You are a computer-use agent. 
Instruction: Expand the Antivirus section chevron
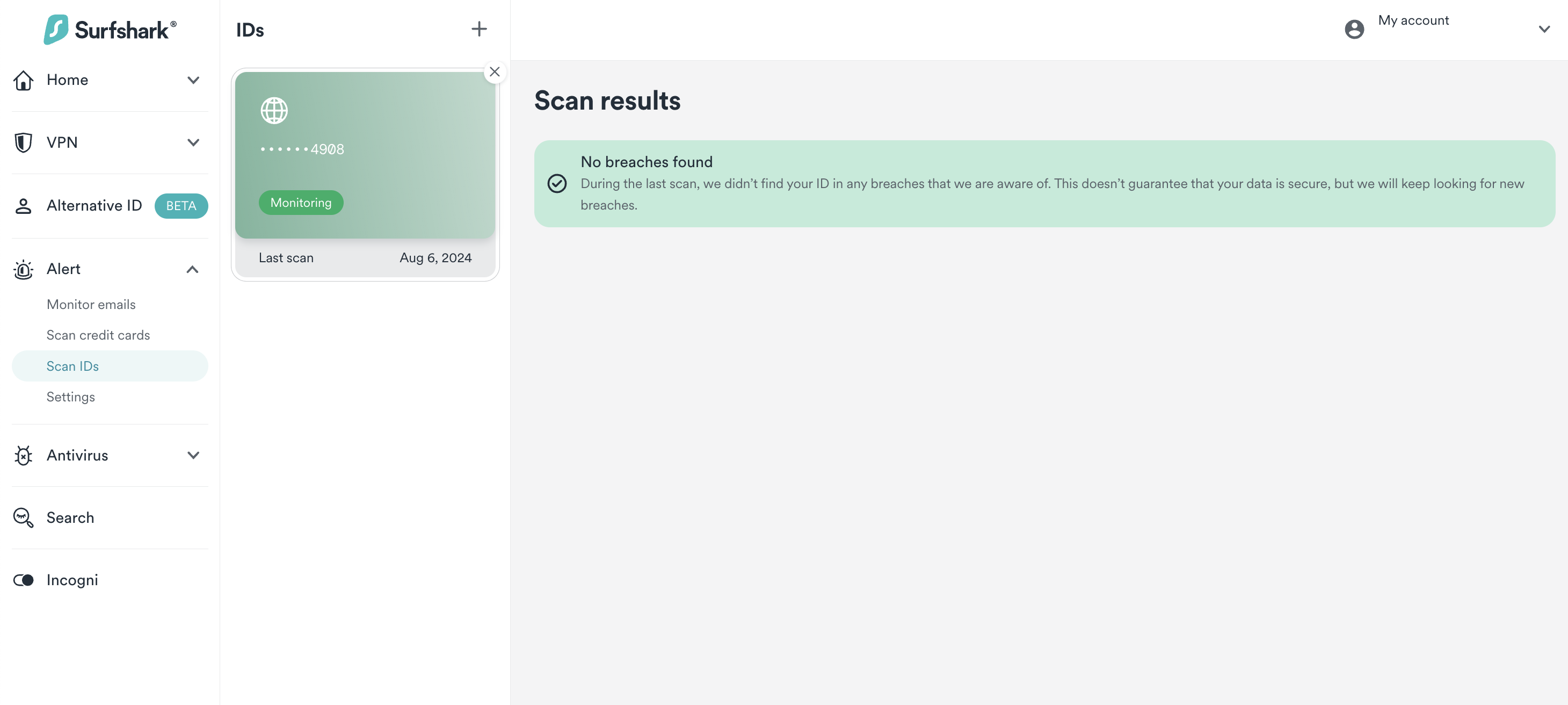193,455
